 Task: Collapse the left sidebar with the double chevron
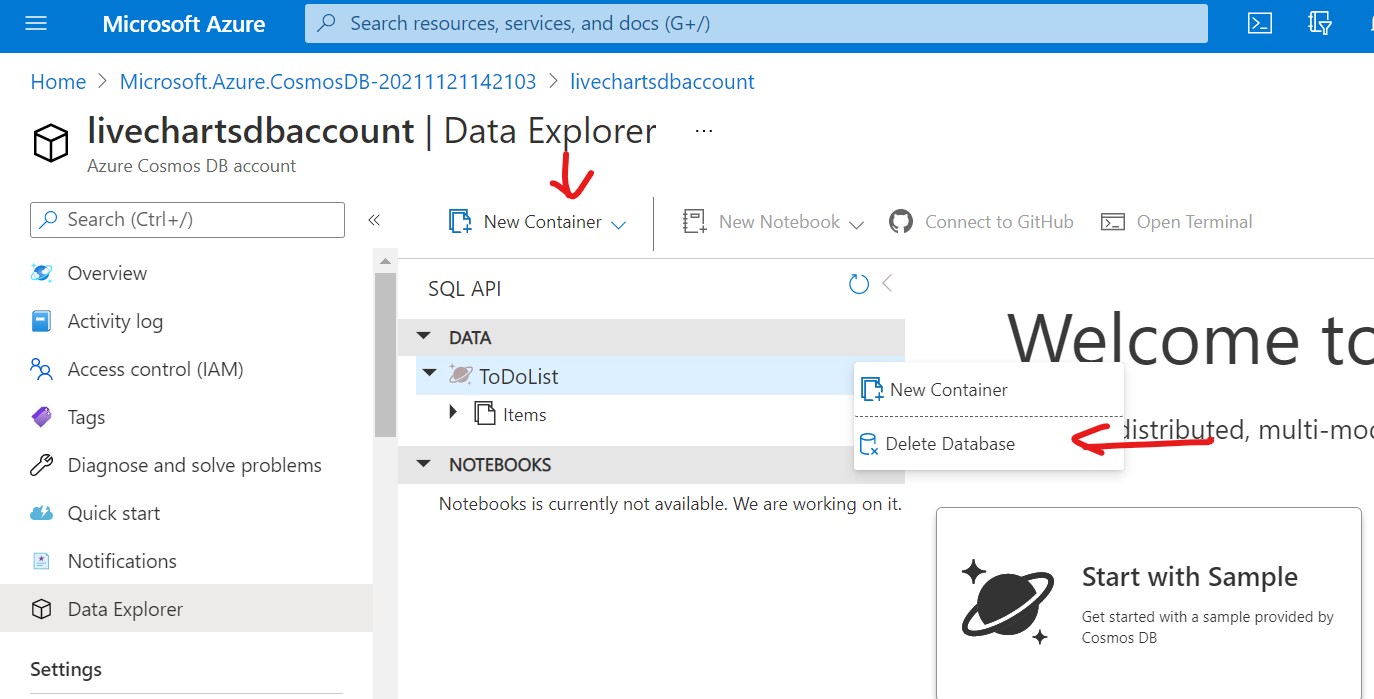[x=374, y=220]
